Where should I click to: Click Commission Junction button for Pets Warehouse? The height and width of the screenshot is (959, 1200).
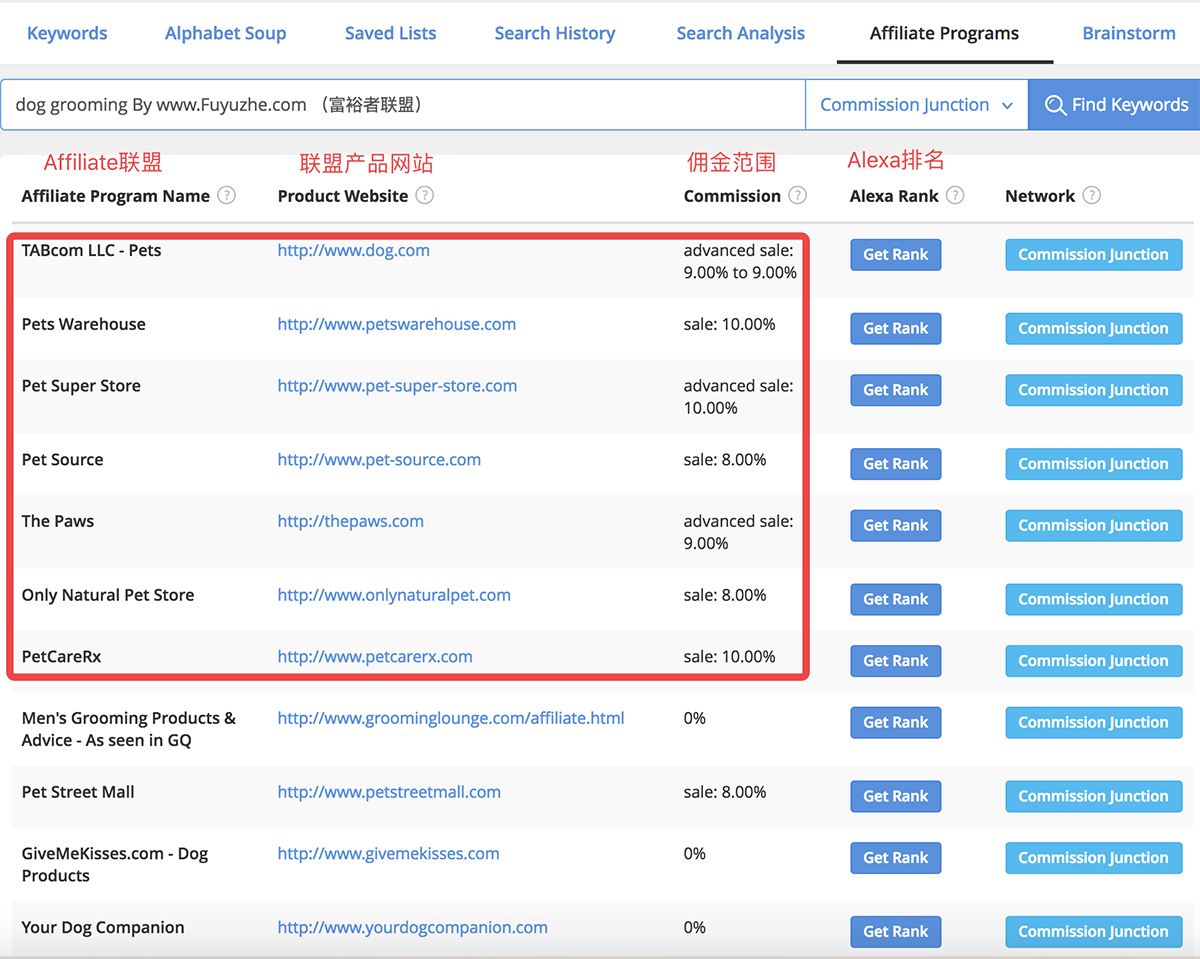coord(1093,329)
